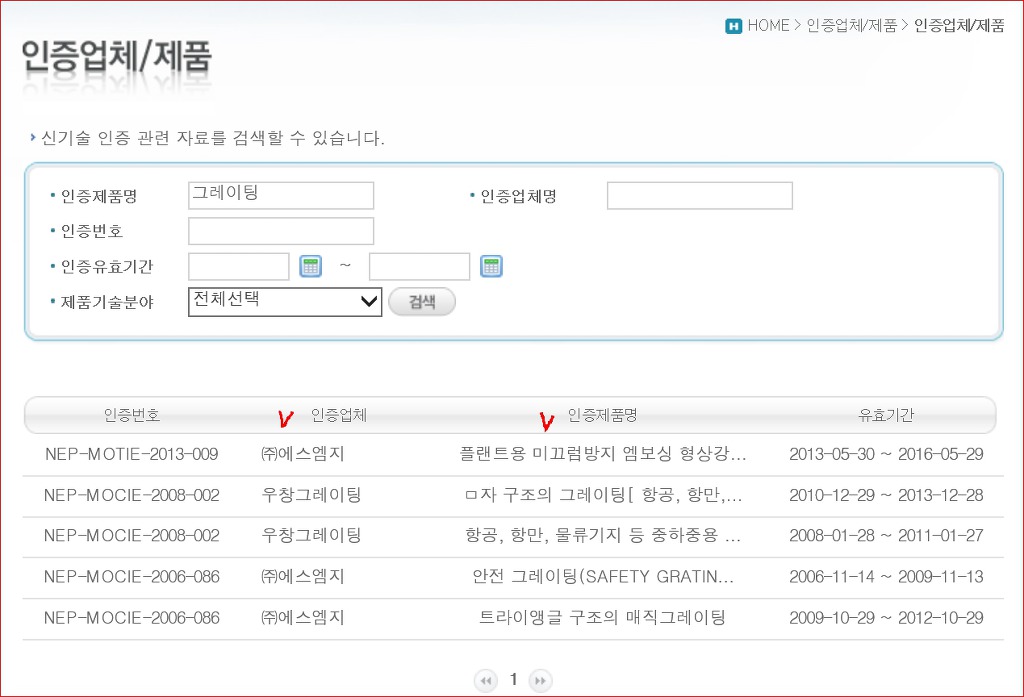Click 인증업체 column header
Screen dimensions: 1024x697
tap(338, 415)
